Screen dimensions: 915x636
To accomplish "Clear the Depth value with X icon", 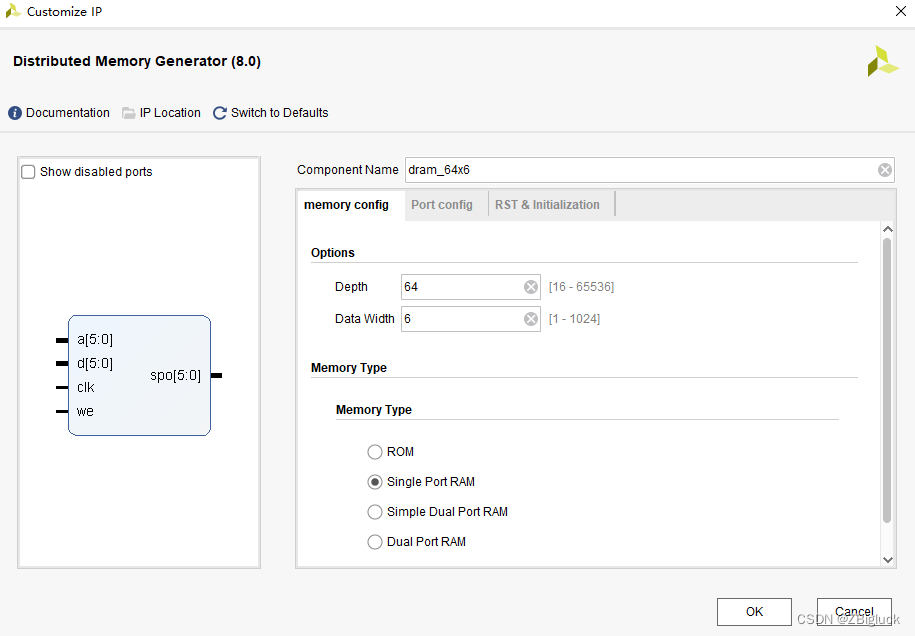I will pyautogui.click(x=531, y=287).
